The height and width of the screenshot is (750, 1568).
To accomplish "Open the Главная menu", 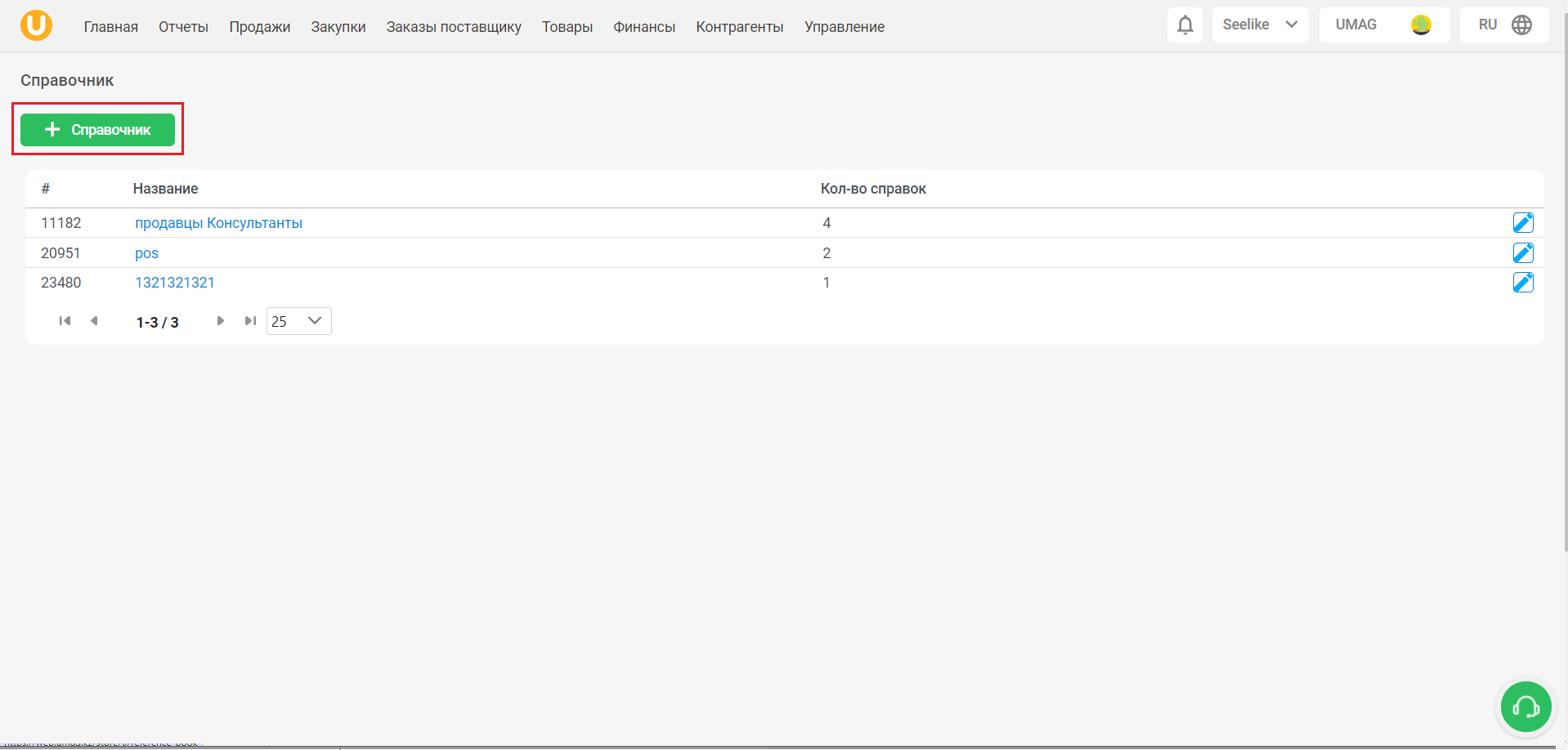I will (111, 27).
